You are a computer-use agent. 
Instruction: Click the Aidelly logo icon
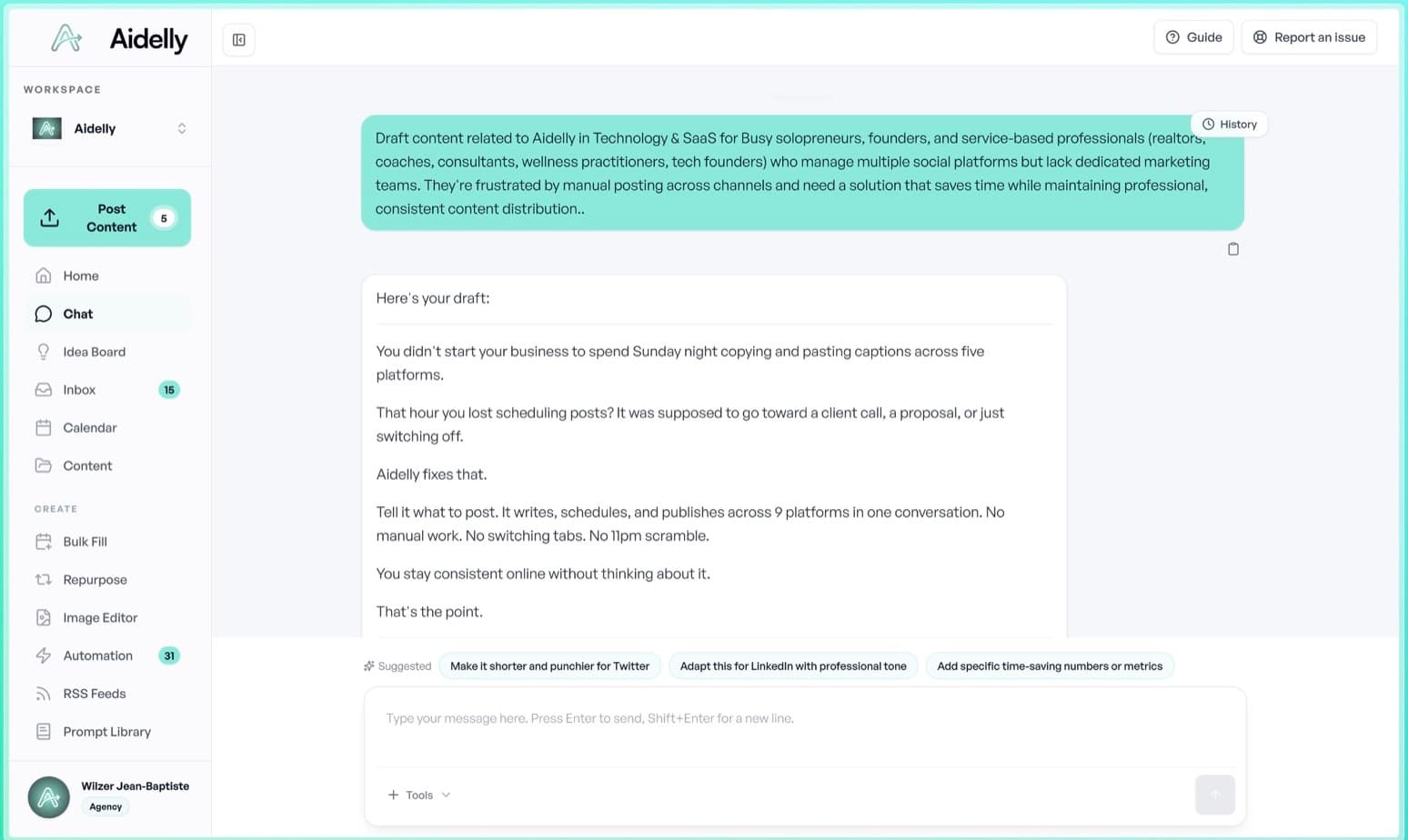point(65,38)
